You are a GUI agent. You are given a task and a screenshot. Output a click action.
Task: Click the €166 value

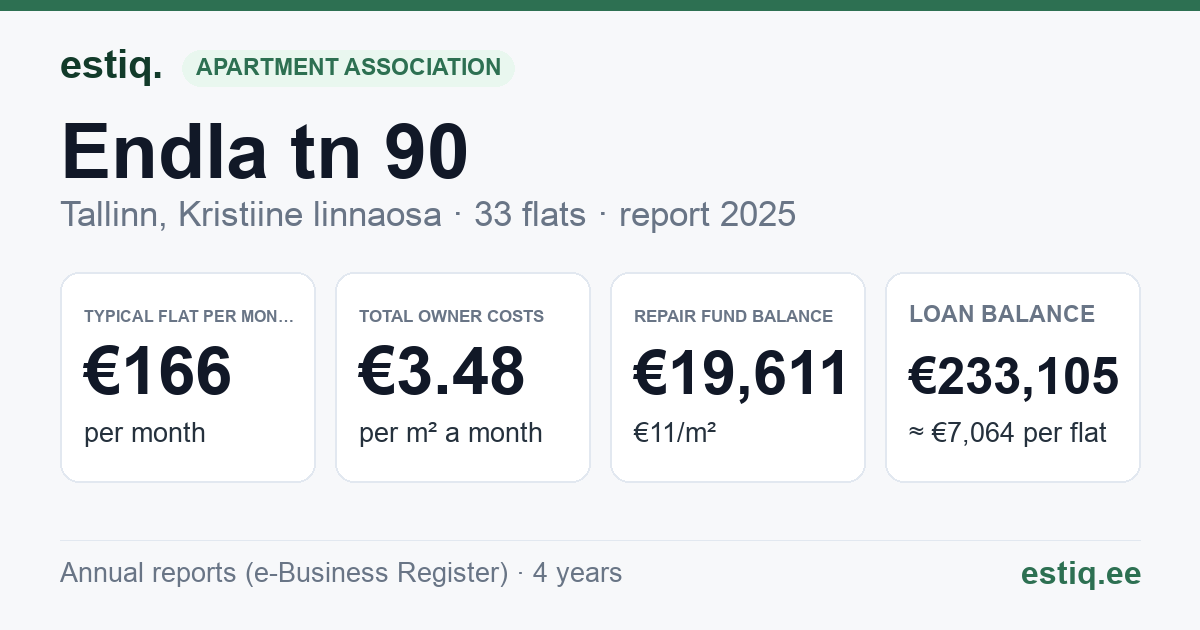(x=158, y=372)
